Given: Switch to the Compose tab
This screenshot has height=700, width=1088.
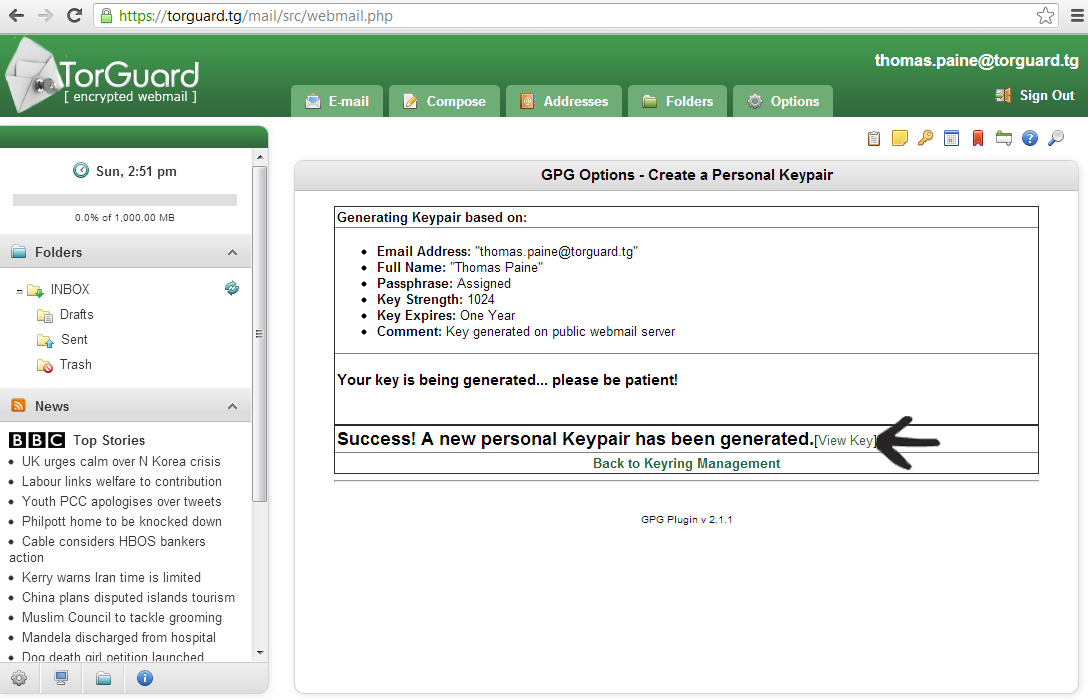Looking at the screenshot, I should 444,101.
